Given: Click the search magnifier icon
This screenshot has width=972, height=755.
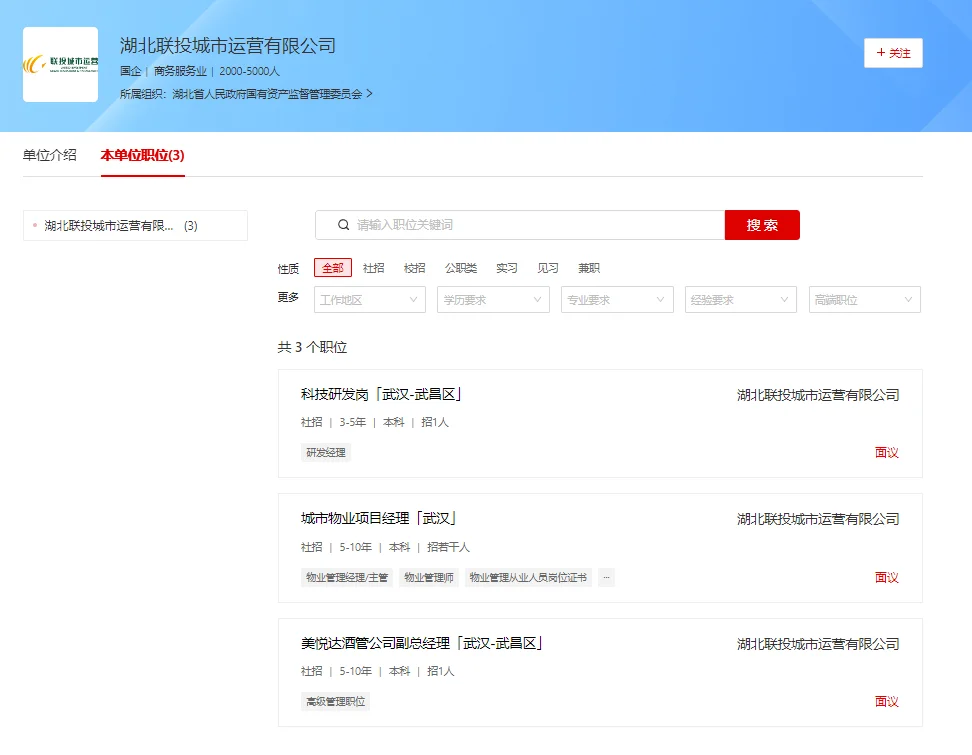Looking at the screenshot, I should (344, 224).
